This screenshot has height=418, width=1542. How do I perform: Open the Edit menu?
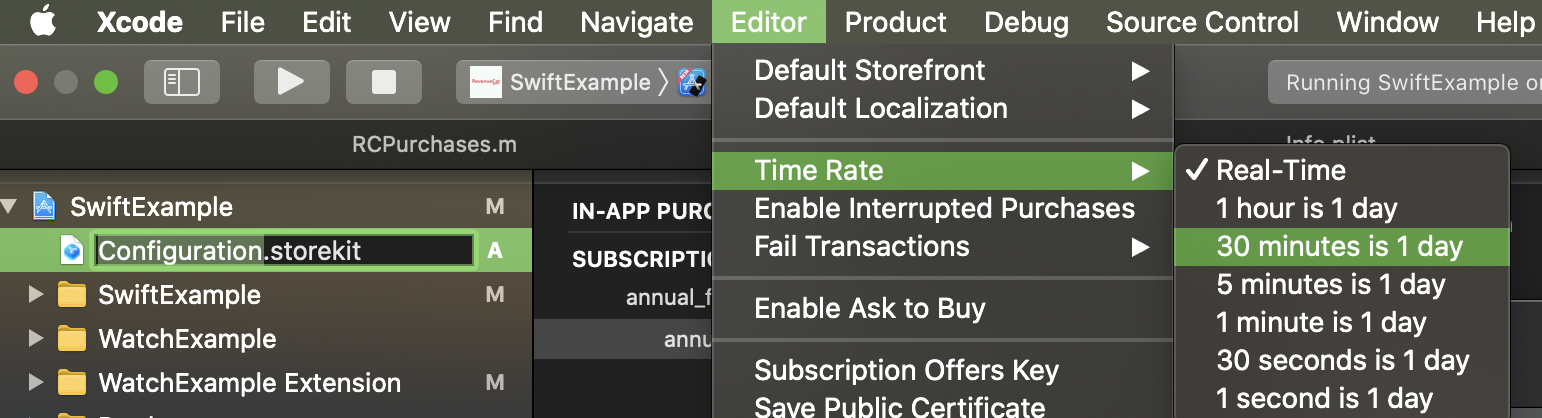326,22
